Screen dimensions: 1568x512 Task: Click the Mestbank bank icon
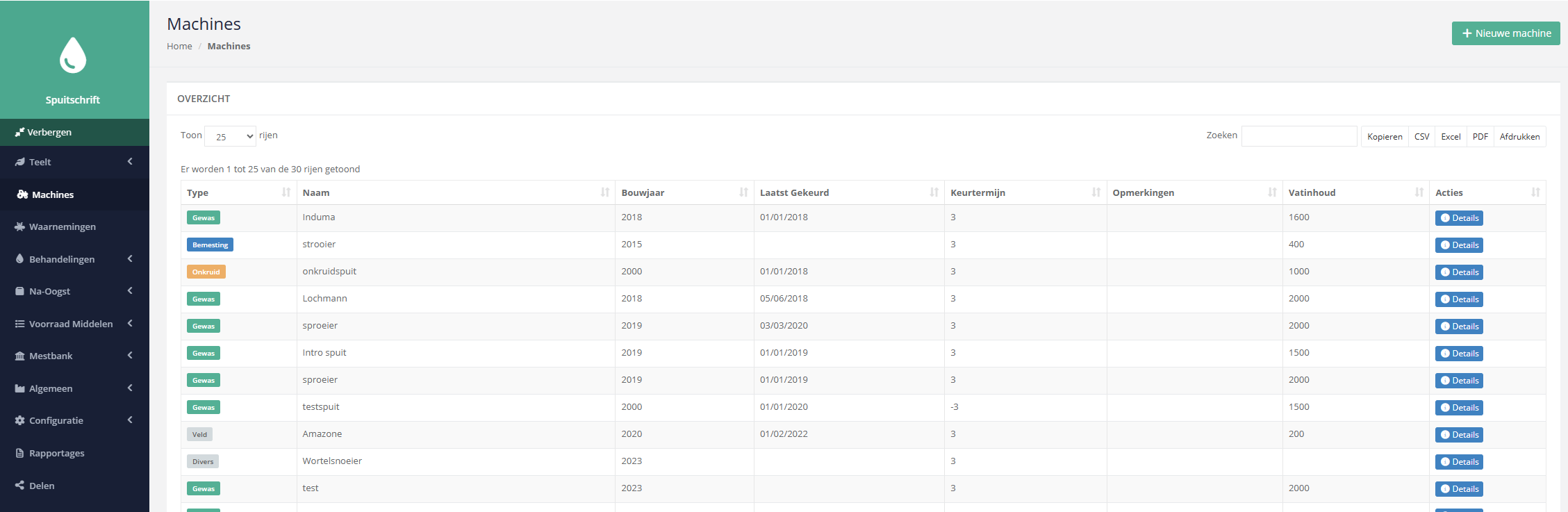point(20,356)
